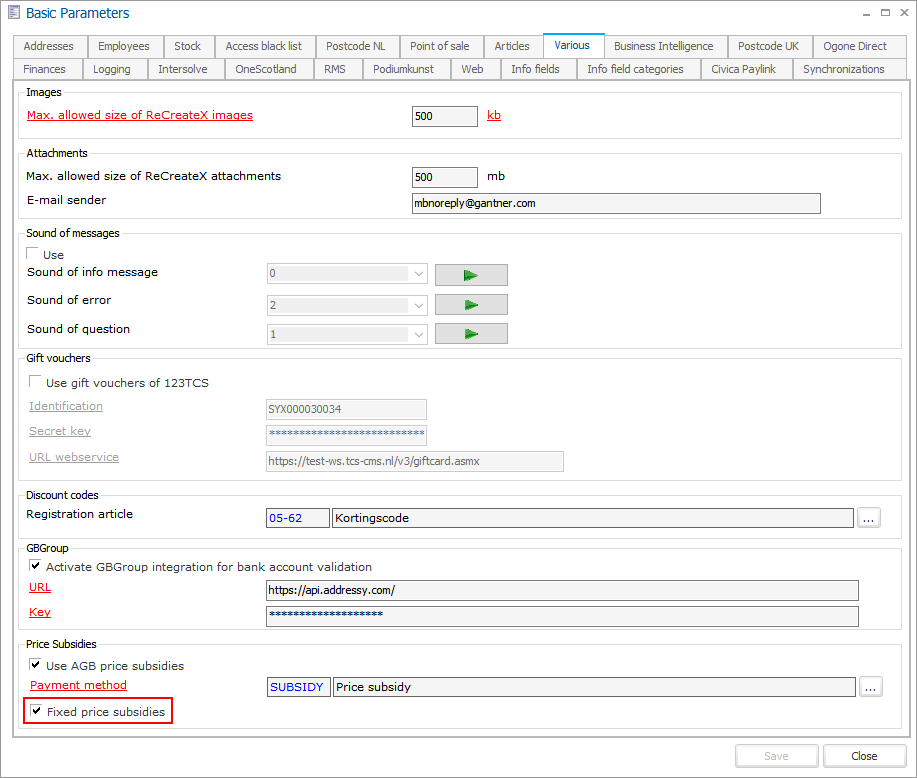The width and height of the screenshot is (917, 778).
Task: Browse for price subsidy payment method
Action: 870,687
